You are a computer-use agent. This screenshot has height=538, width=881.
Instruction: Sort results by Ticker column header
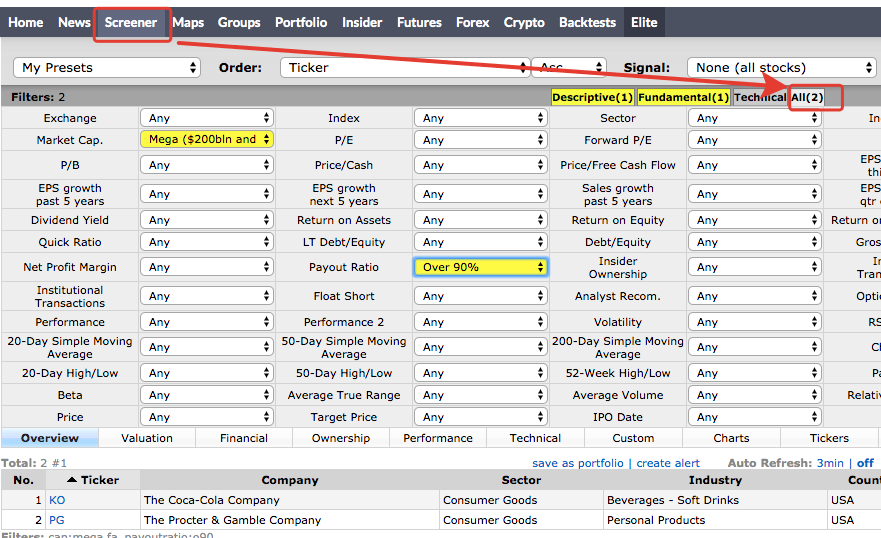pos(99,480)
